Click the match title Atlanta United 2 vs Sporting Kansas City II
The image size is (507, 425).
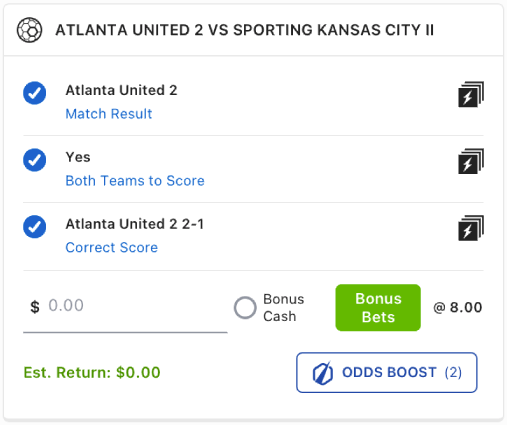tap(244, 30)
